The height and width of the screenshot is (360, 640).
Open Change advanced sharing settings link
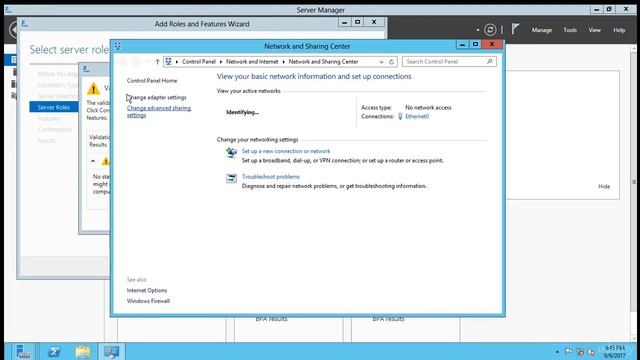coord(159,111)
